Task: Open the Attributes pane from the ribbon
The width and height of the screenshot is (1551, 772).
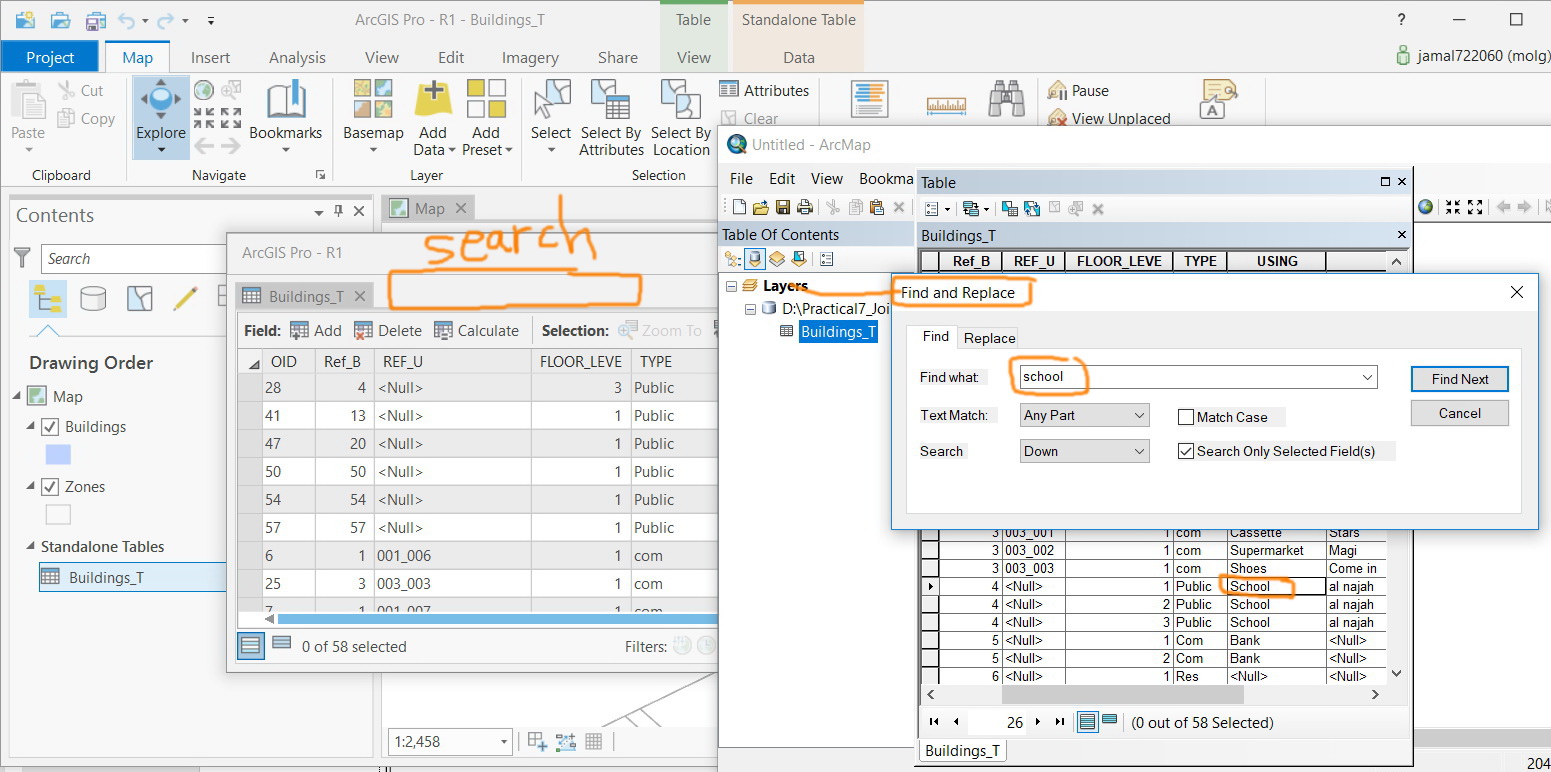Action: 764,90
